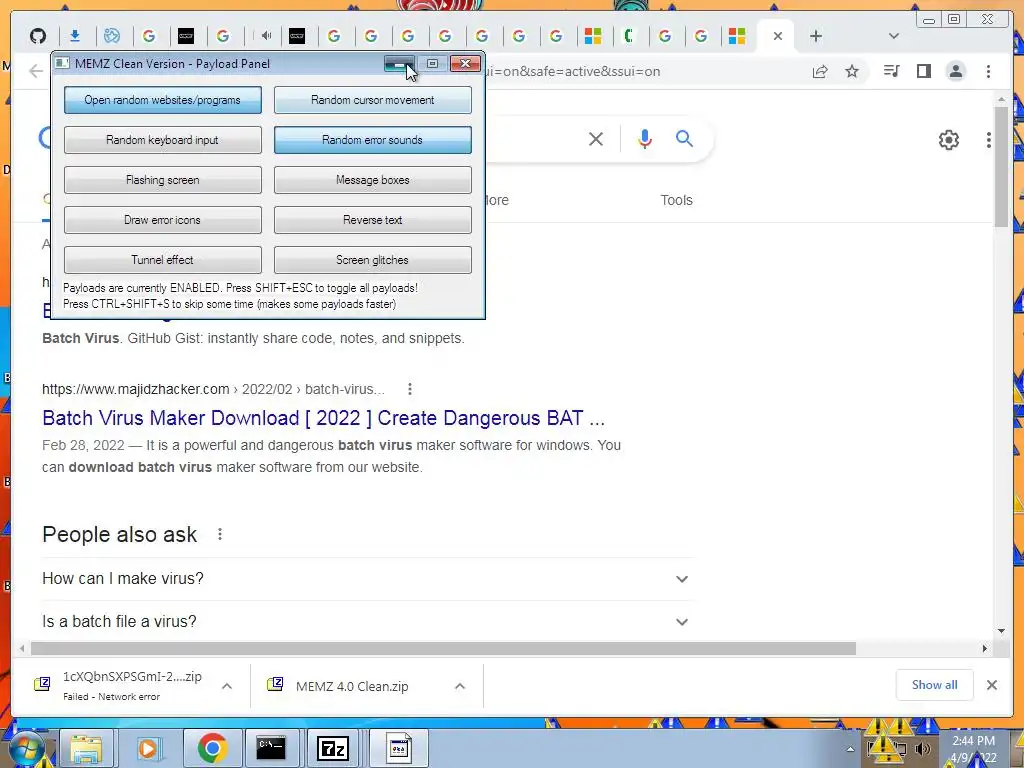The width and height of the screenshot is (1024, 768).
Task: Expand "How can I make virus?" question
Action: 366,579
